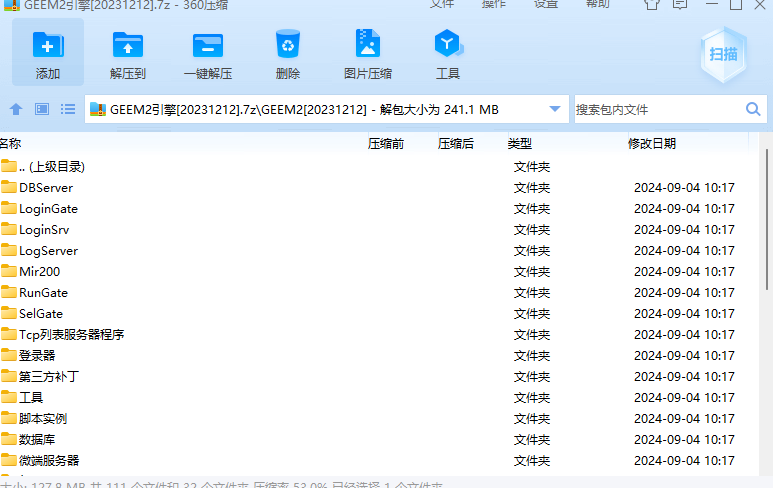Select the LoginSrv folder
The image size is (773, 488).
[380, 230]
